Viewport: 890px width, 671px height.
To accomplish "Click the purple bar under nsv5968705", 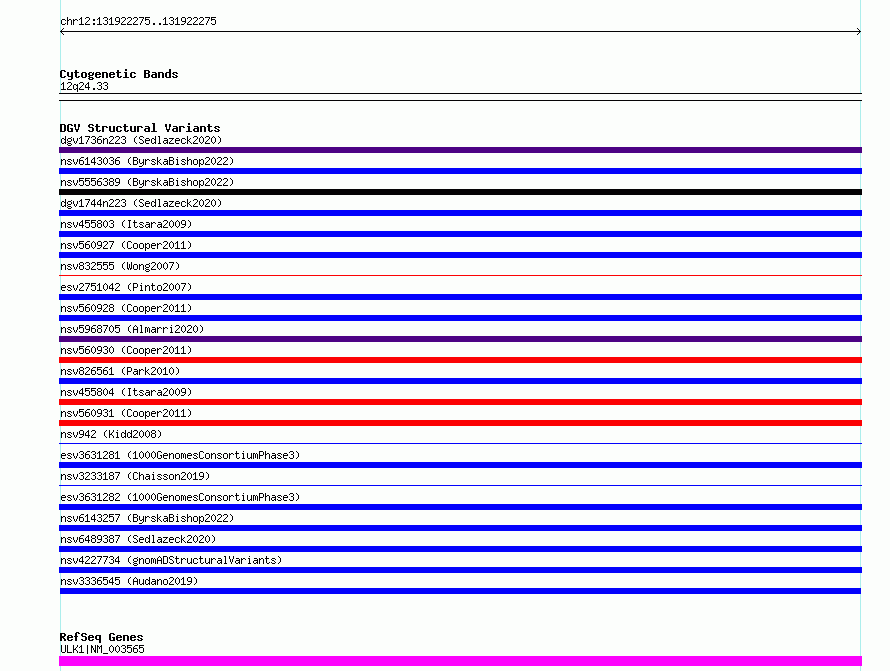I will click(460, 339).
